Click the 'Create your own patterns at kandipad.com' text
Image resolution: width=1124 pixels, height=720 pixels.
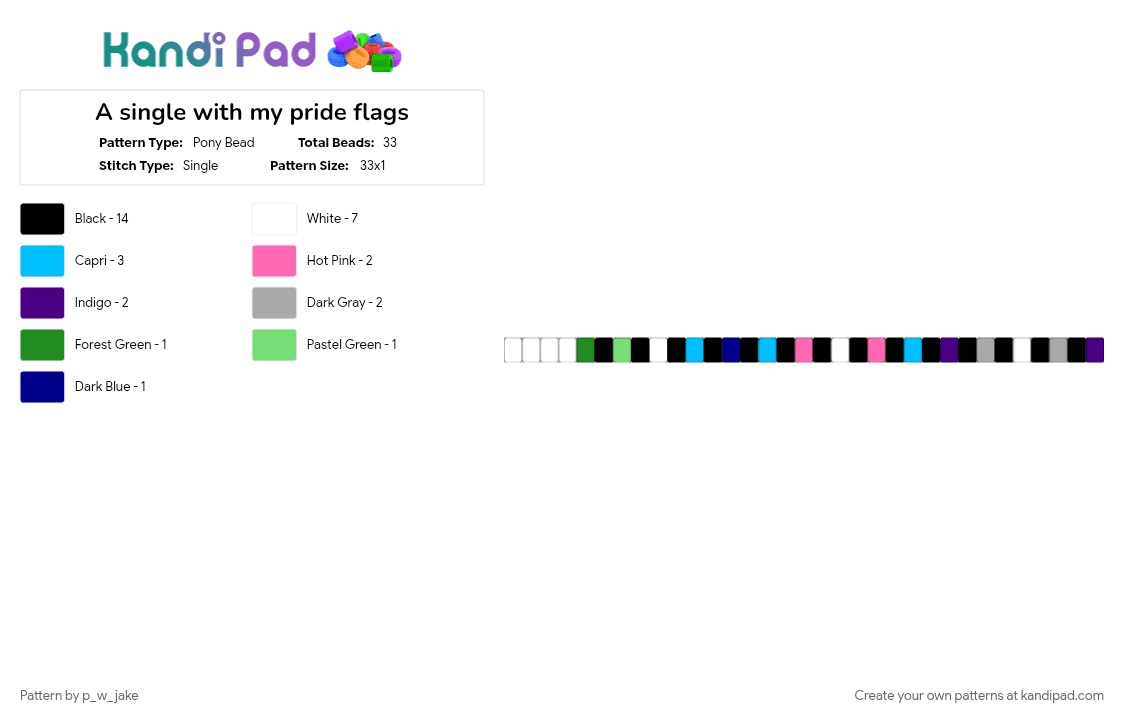pos(978,696)
